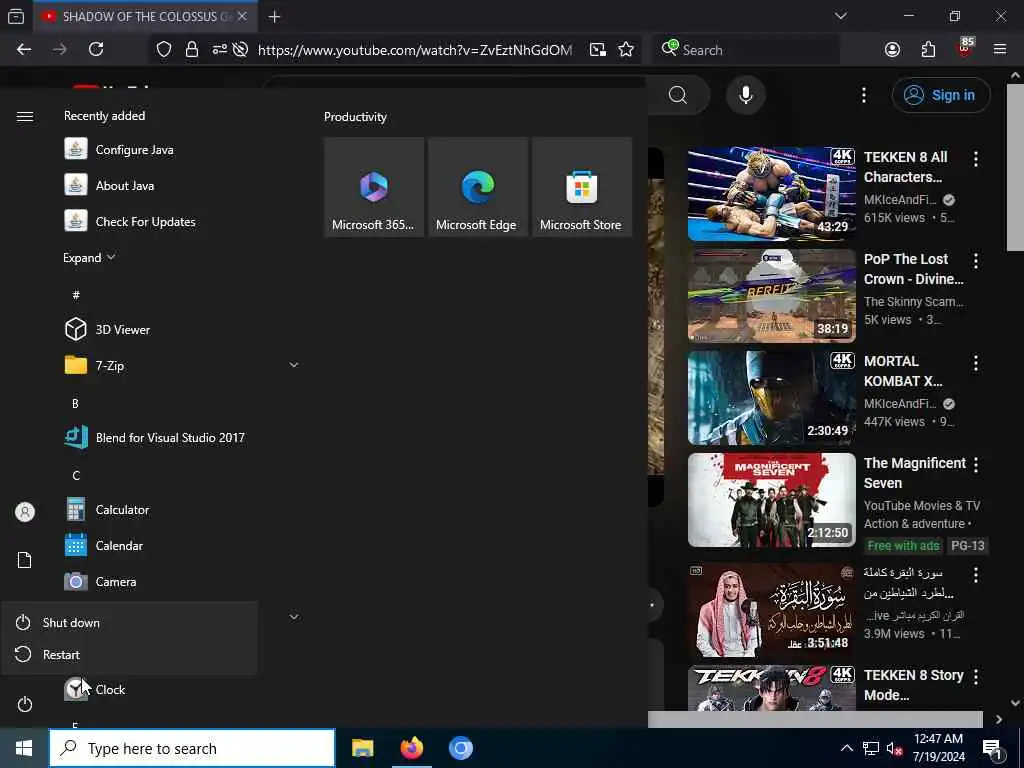Open Microsoft Store tile
1024x768 pixels.
click(581, 187)
